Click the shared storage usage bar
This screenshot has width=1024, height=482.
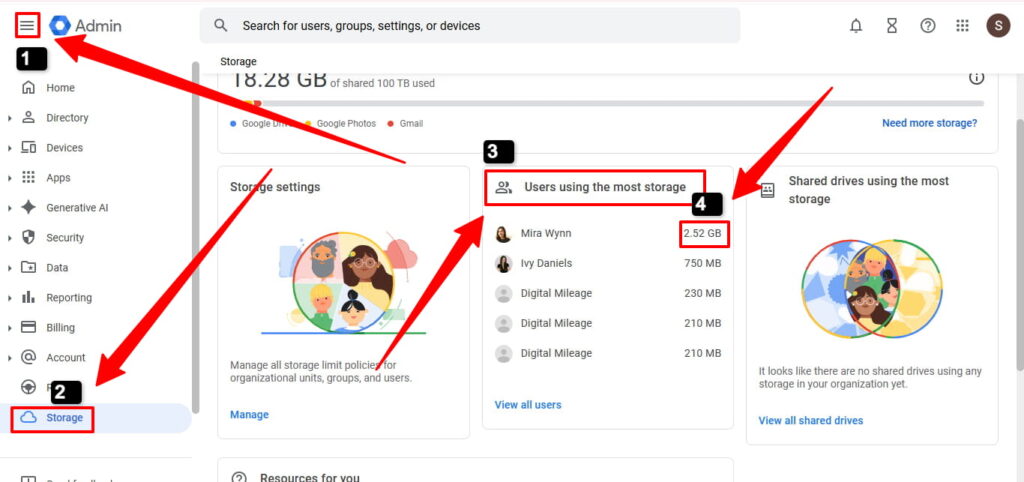tap(600, 103)
